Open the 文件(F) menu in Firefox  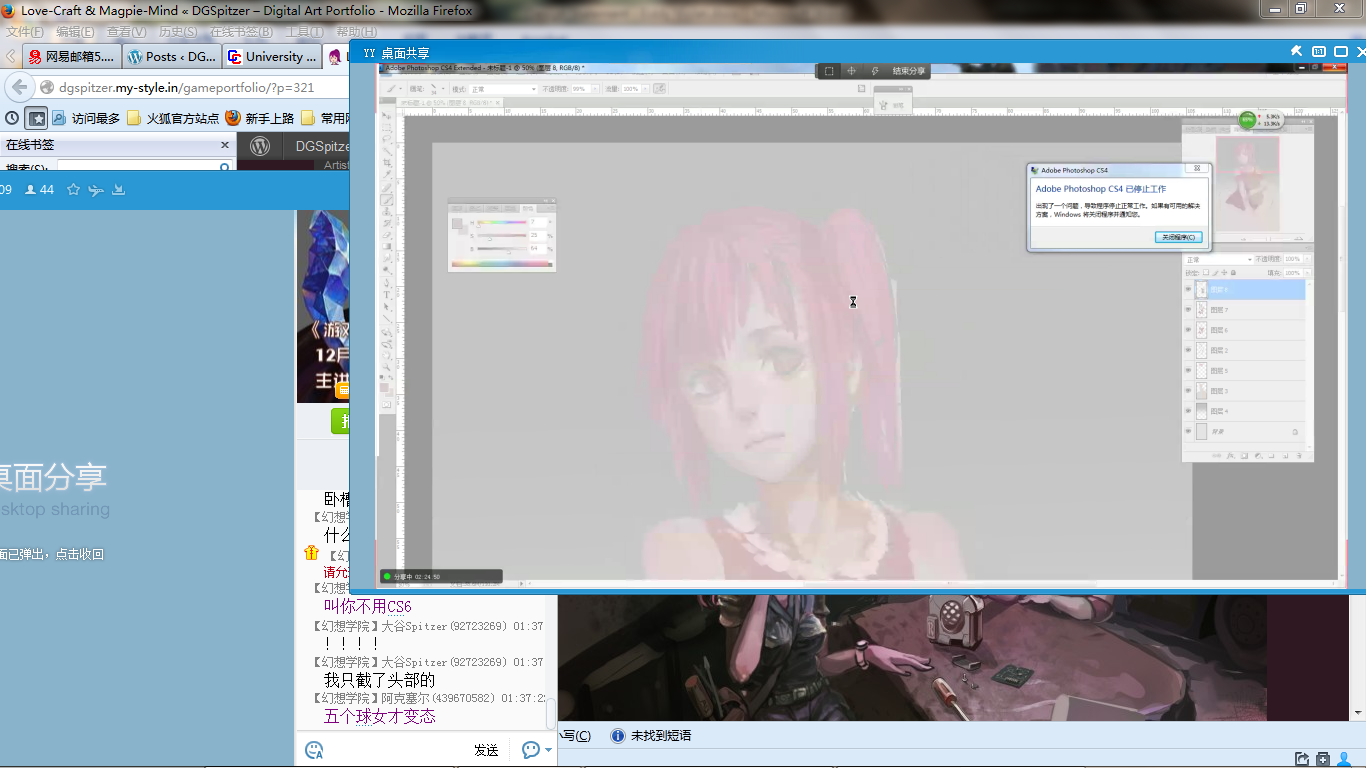point(25,32)
